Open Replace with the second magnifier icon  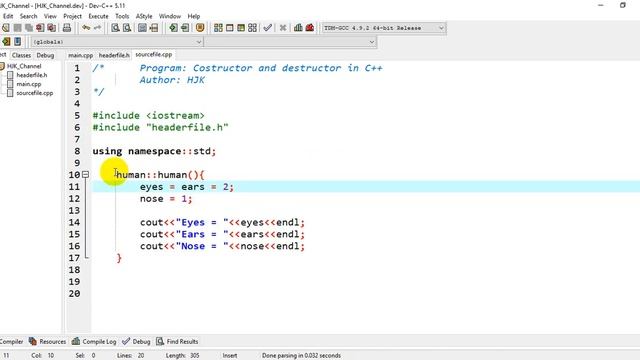pyautogui.click(x=127, y=28)
